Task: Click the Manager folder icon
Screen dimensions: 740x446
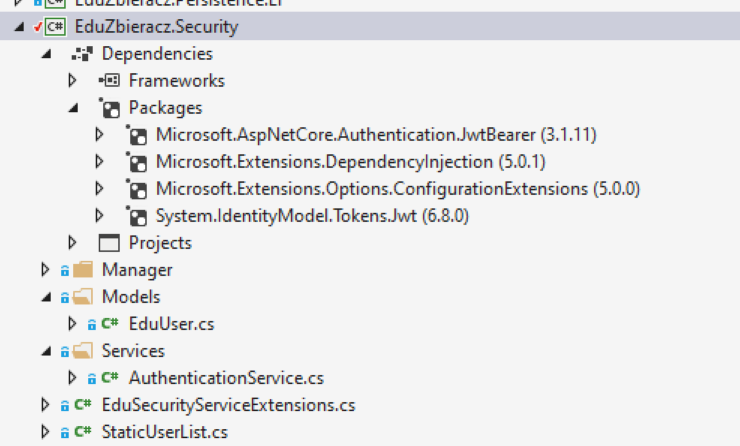Action: coord(83,270)
